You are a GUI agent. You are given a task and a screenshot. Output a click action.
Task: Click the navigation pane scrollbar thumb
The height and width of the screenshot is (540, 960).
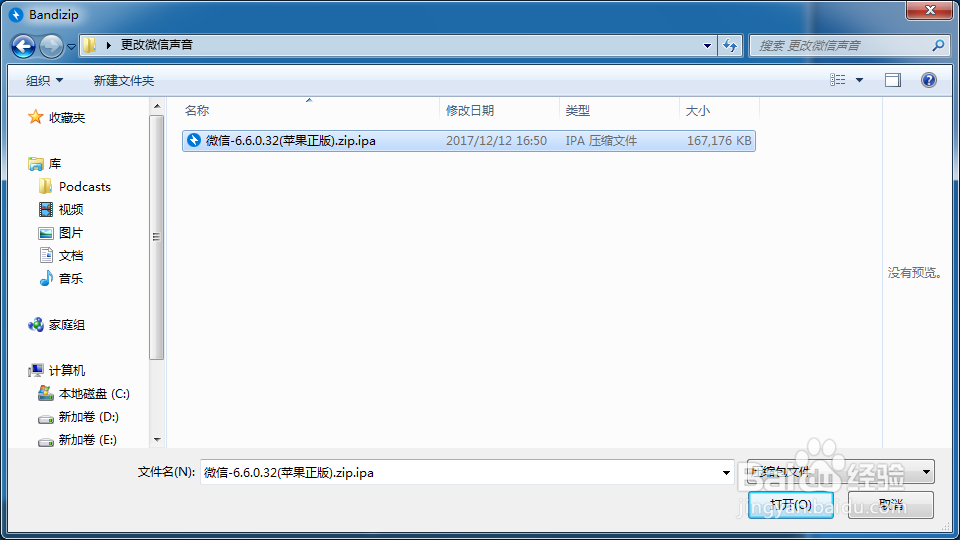(x=157, y=237)
